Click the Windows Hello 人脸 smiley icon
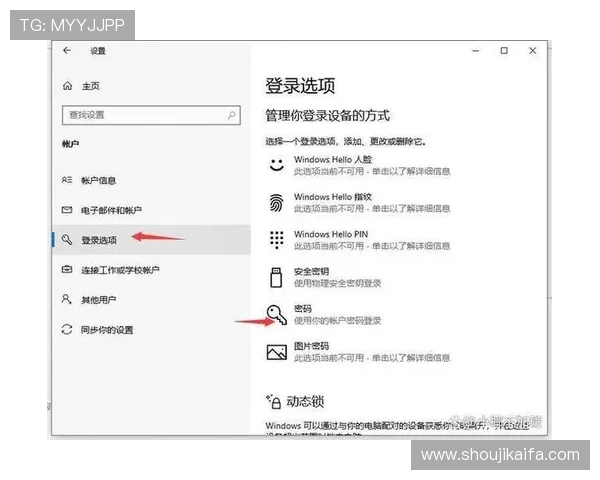 pos(277,165)
